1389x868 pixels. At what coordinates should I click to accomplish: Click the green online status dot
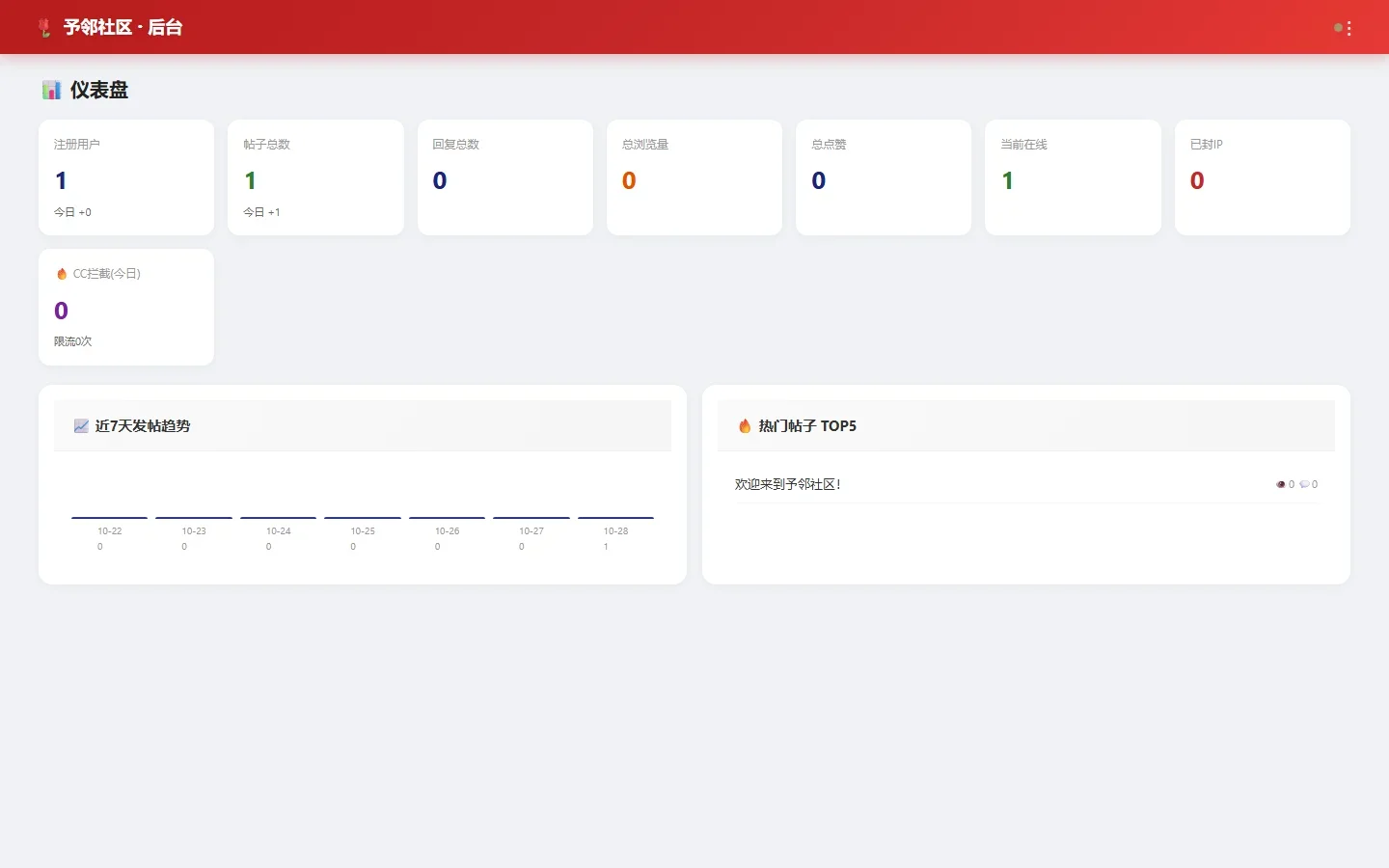coord(1338,28)
